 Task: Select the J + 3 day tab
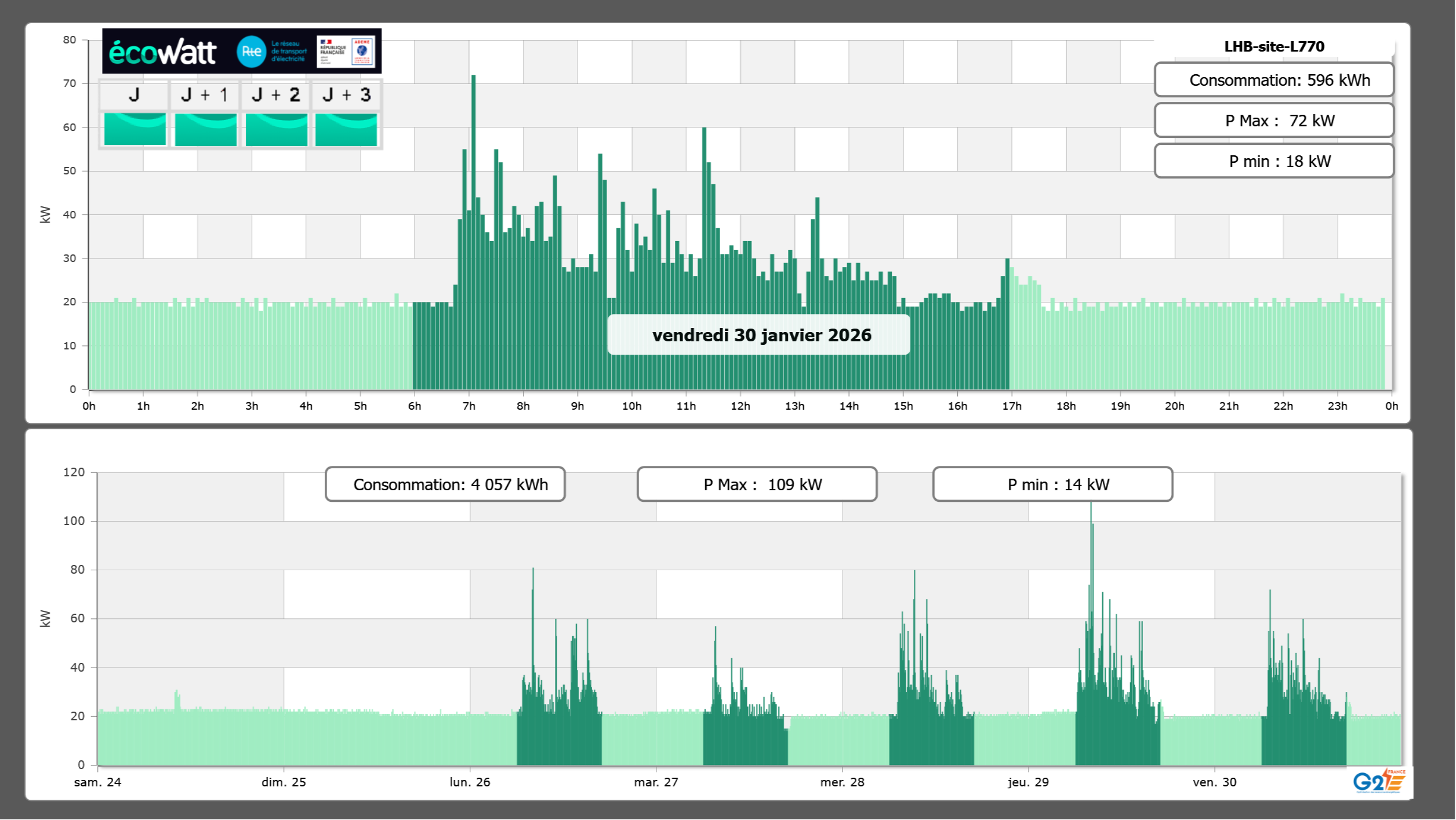[x=346, y=95]
